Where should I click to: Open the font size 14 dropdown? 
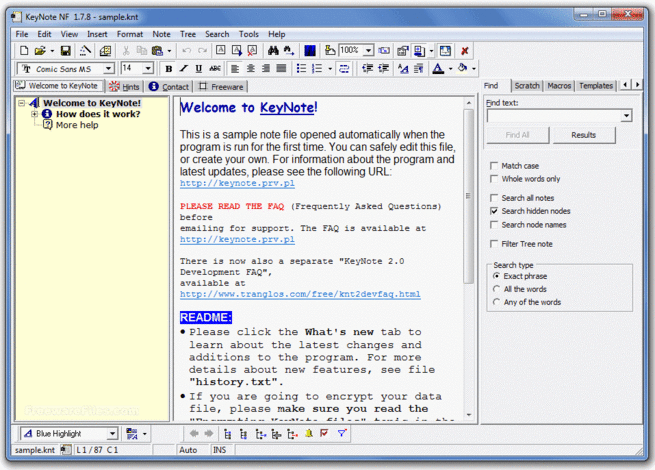pos(148,69)
